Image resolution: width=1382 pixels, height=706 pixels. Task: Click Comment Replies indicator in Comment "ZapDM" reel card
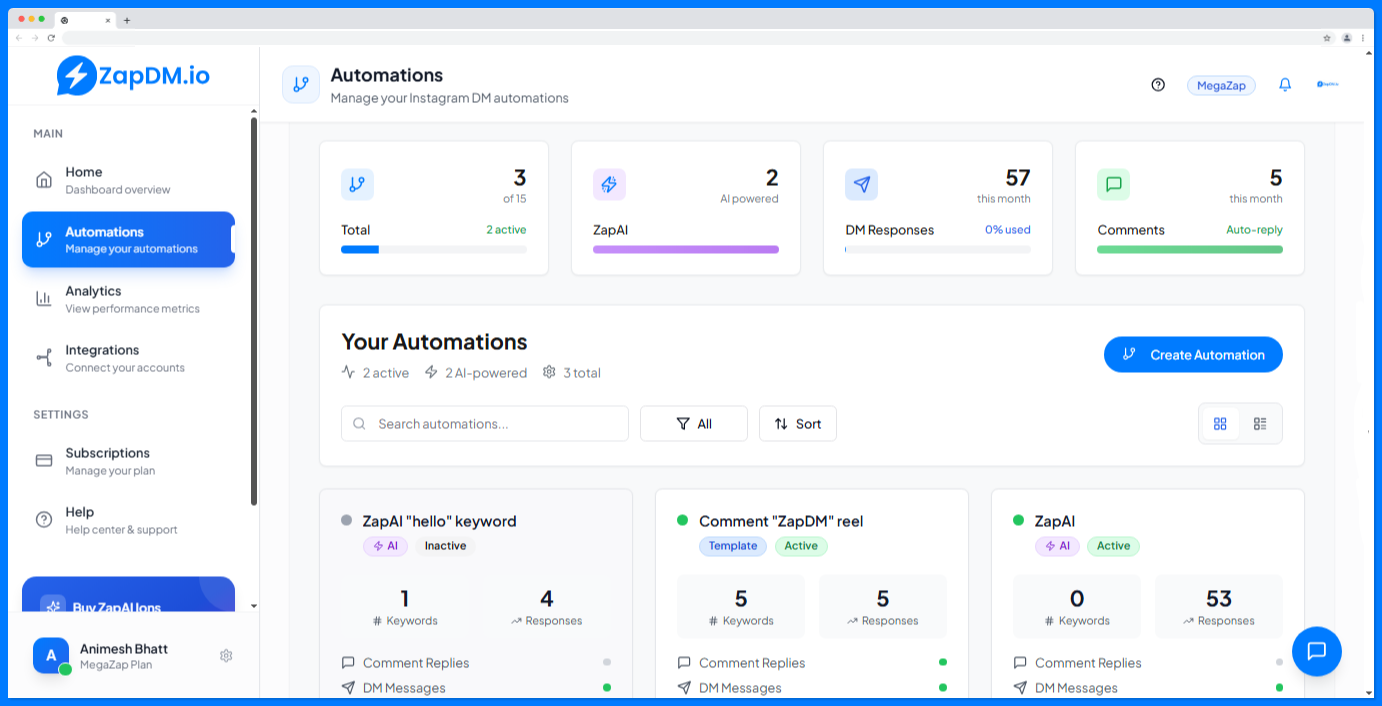943,662
